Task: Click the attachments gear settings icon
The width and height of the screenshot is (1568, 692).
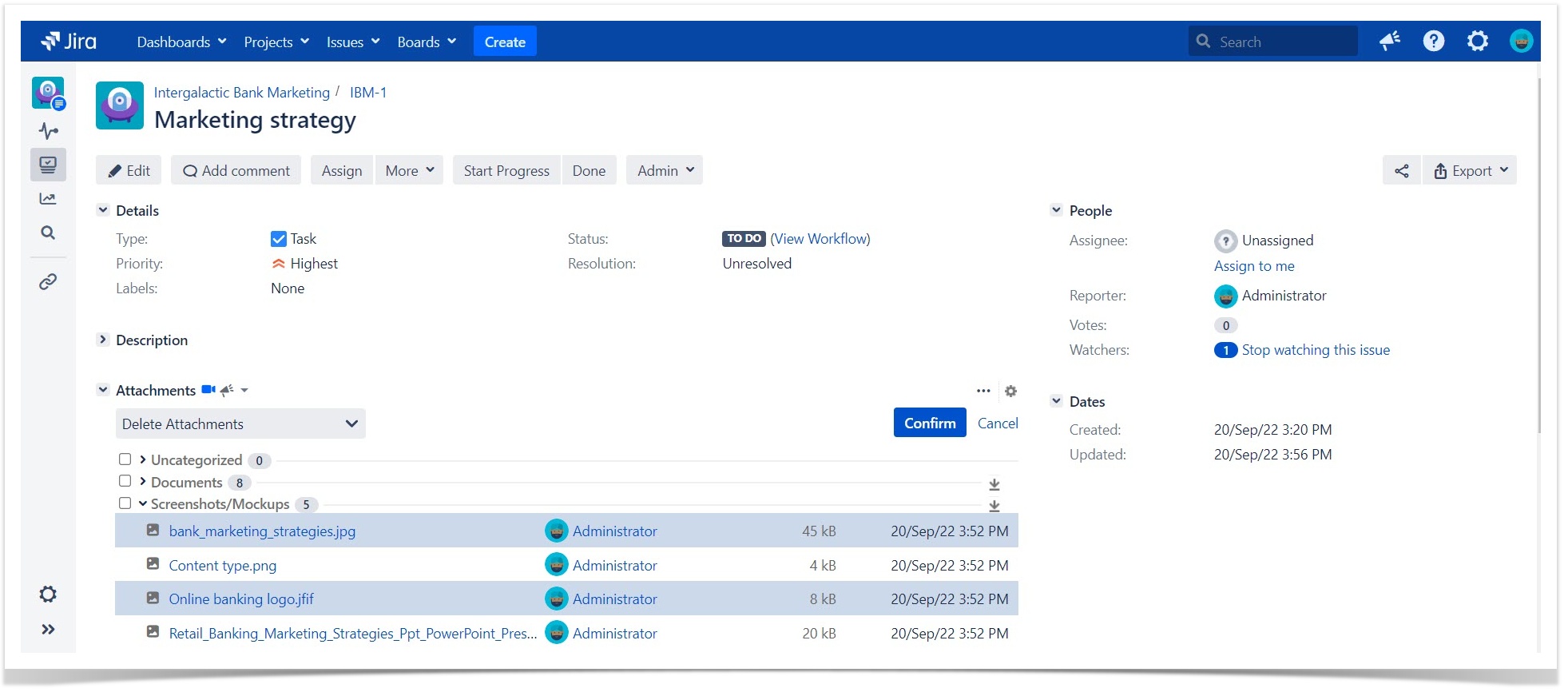Action: coord(1010,391)
